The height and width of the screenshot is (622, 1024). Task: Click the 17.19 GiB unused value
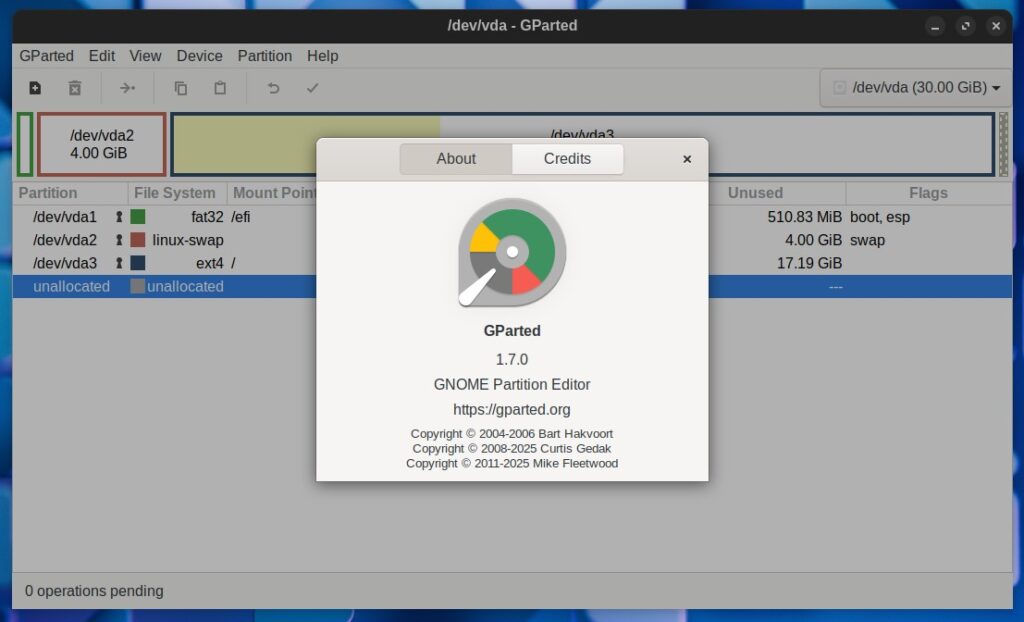point(809,263)
